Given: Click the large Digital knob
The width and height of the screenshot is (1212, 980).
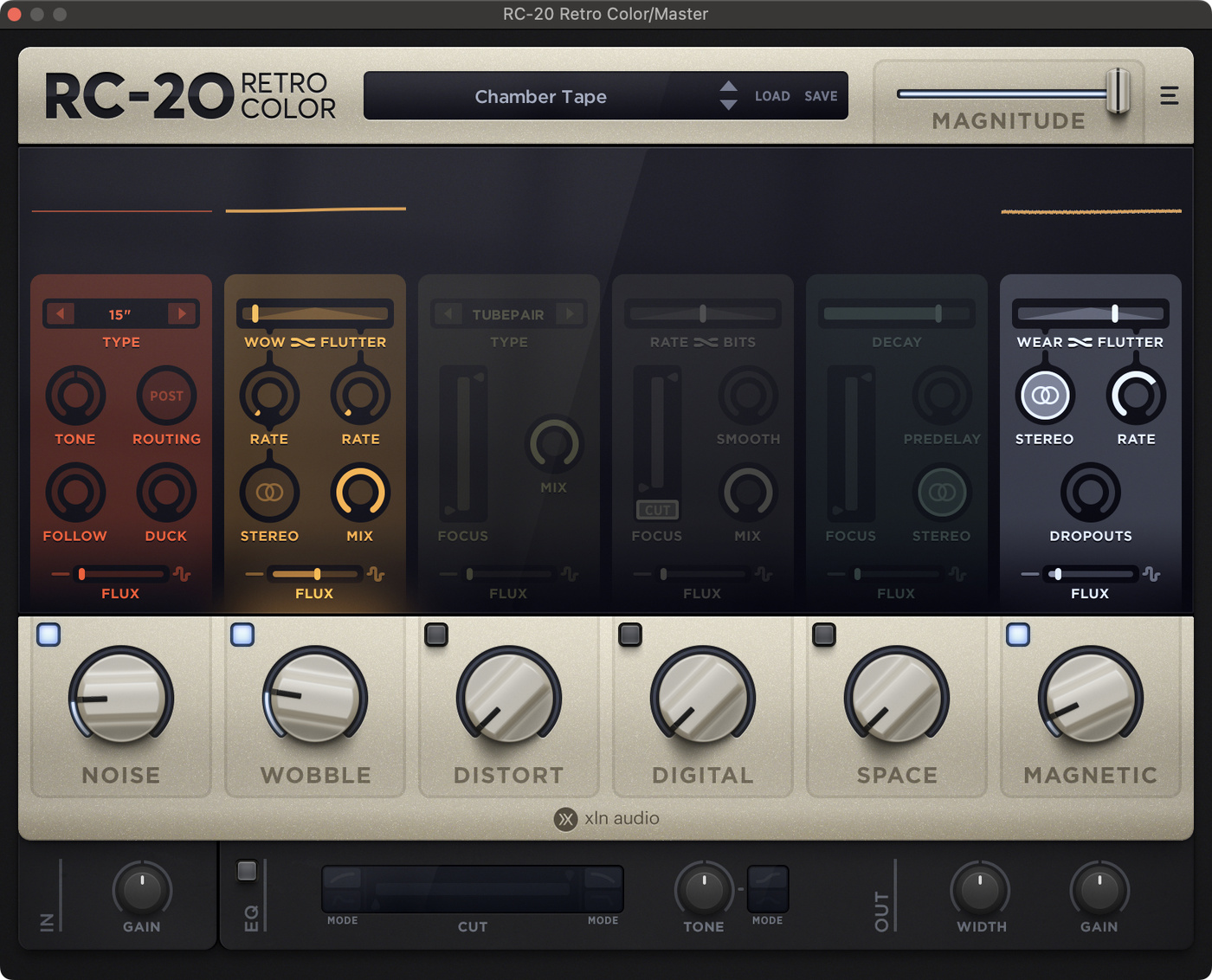Looking at the screenshot, I should (703, 697).
